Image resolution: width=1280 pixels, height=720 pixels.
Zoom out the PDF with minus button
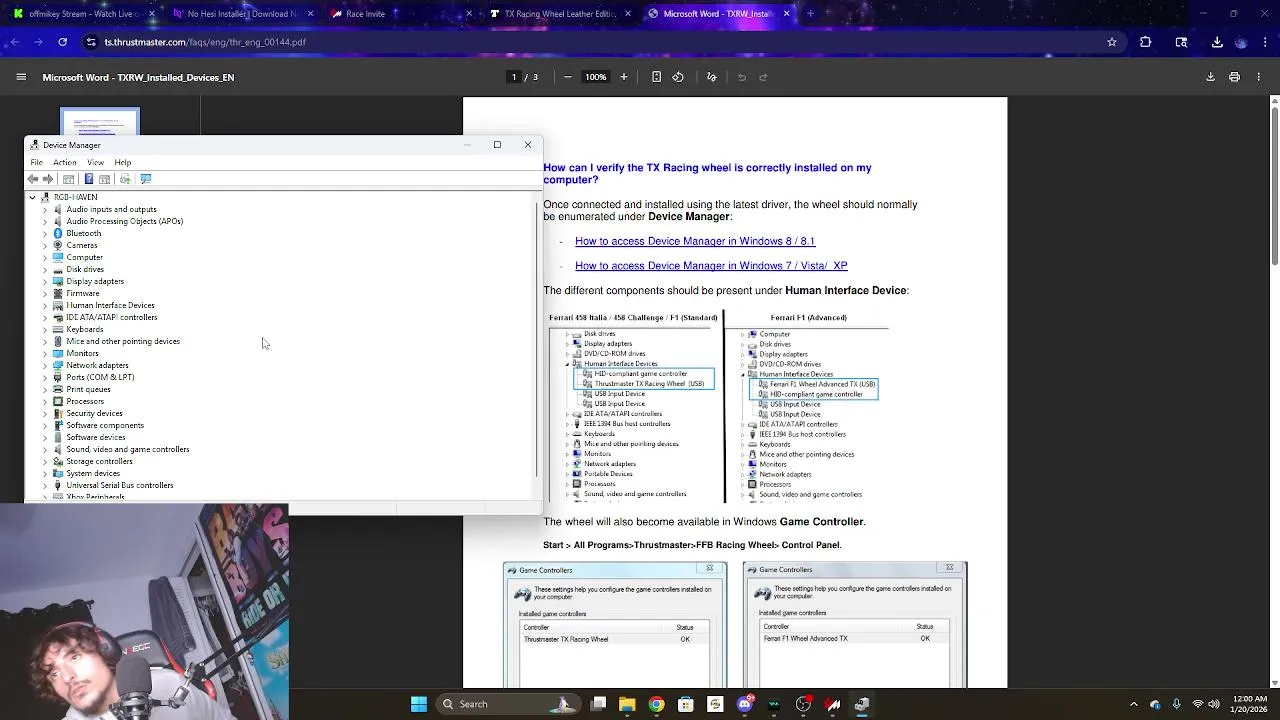tap(568, 77)
